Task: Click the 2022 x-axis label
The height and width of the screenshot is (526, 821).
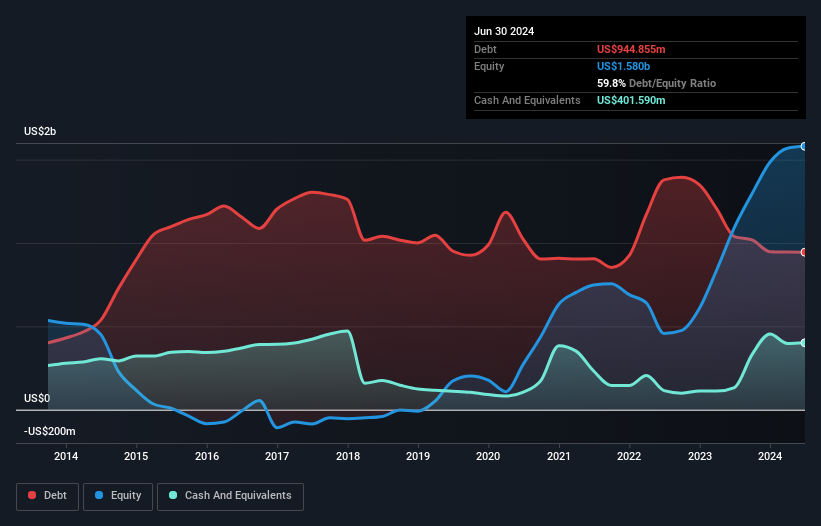Action: (x=629, y=456)
